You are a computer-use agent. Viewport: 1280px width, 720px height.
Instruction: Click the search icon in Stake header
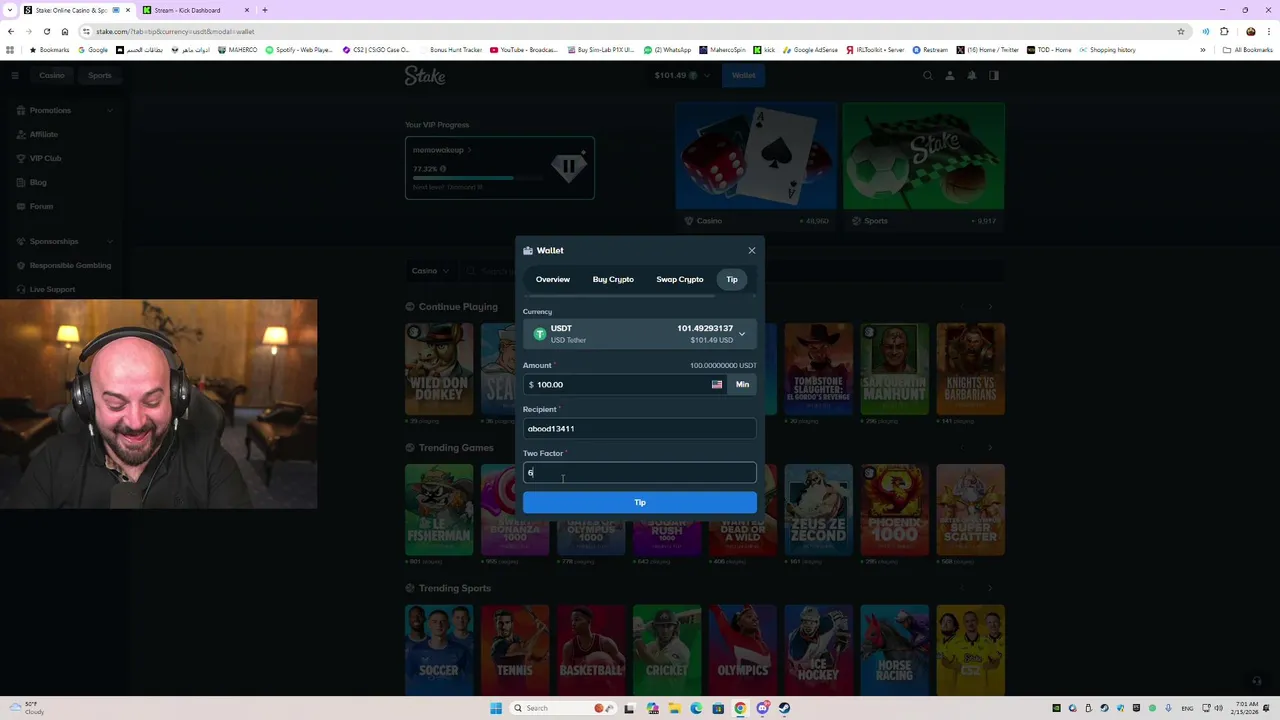coord(928,75)
